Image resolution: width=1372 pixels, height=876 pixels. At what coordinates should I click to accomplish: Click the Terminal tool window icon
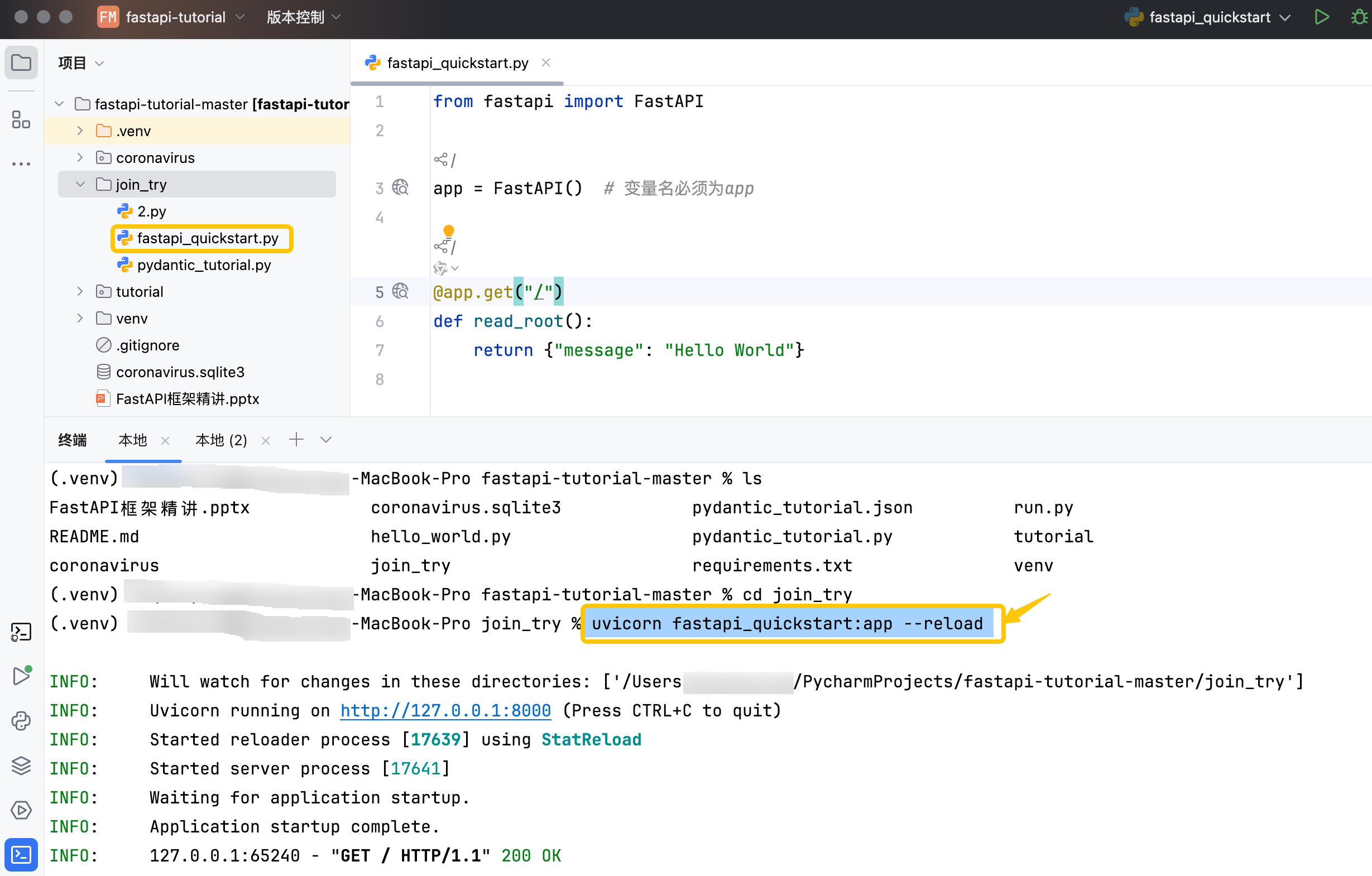pos(21,855)
